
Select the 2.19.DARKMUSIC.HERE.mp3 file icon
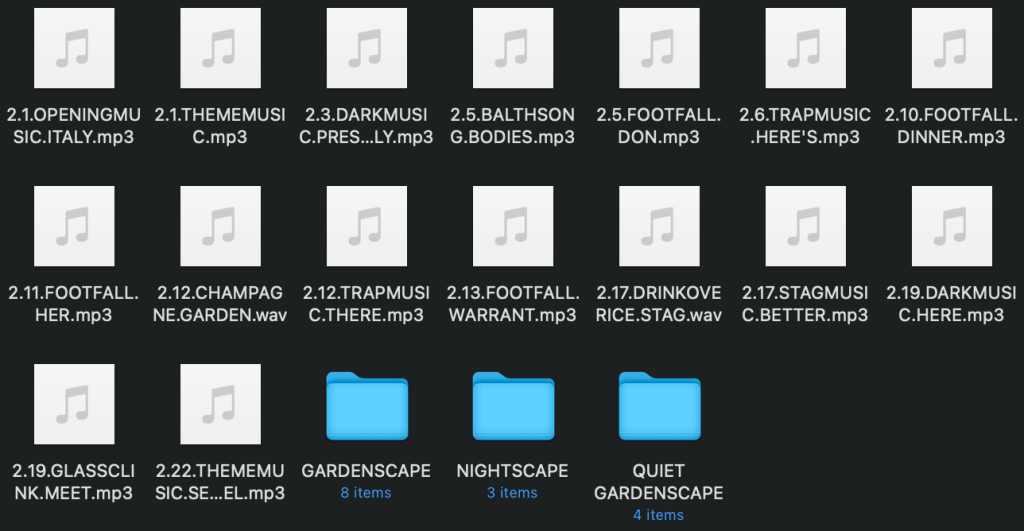click(x=951, y=226)
